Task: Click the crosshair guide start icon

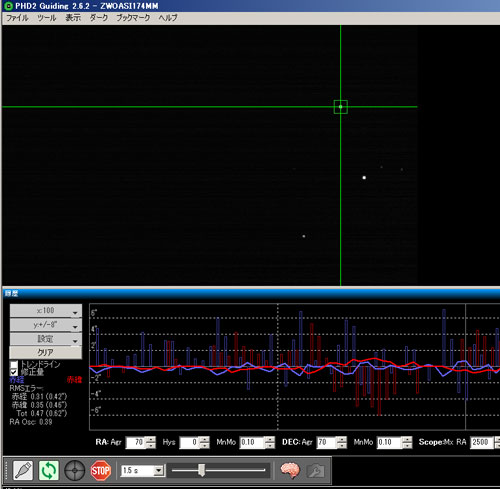Action: [74, 470]
